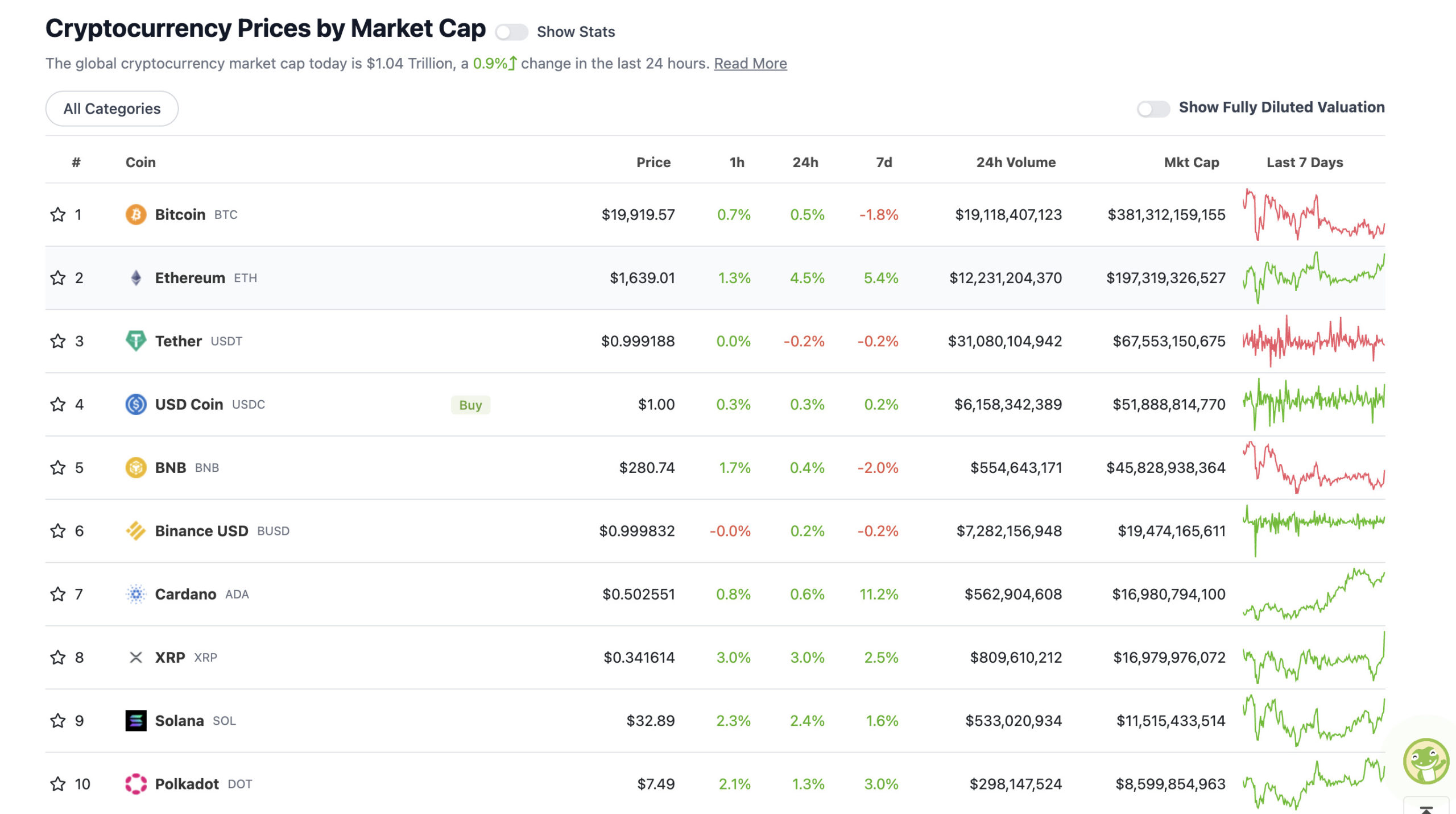Click the Polkadot coin logo
This screenshot has width=1456, height=814.
136,784
